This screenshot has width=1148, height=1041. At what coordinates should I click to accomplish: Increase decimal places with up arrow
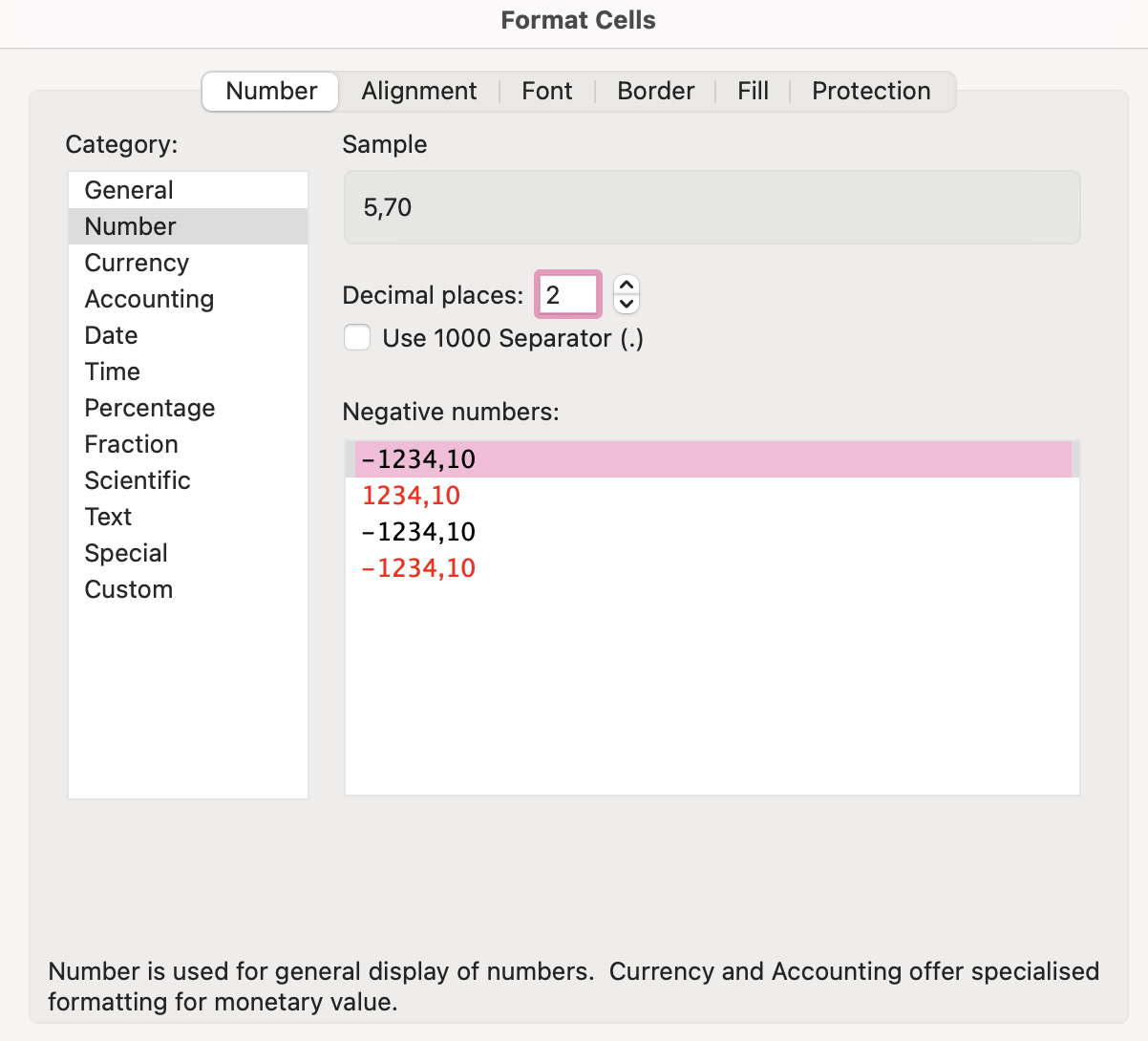627,285
